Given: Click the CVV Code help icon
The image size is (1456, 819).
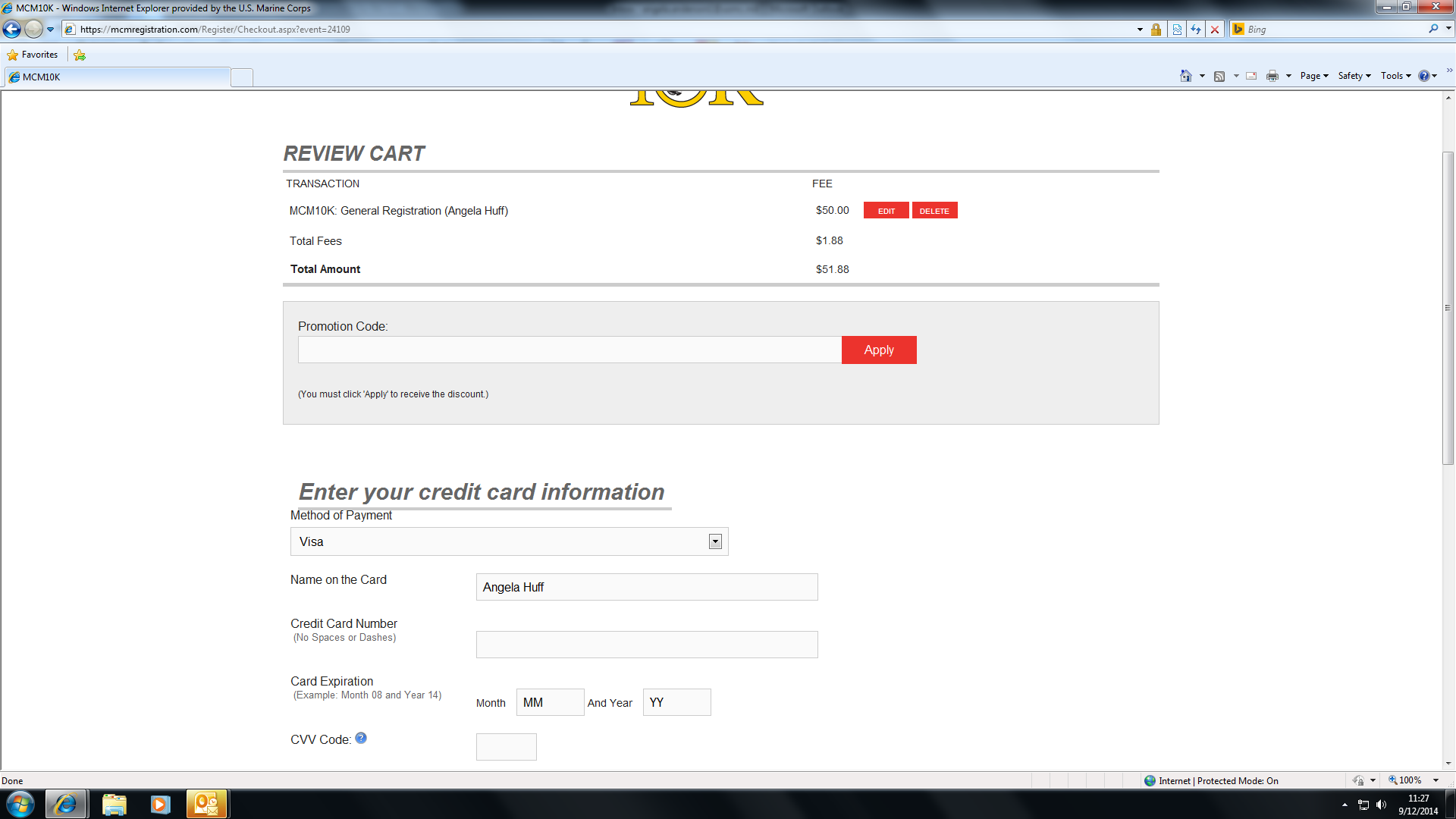Looking at the screenshot, I should [x=361, y=738].
